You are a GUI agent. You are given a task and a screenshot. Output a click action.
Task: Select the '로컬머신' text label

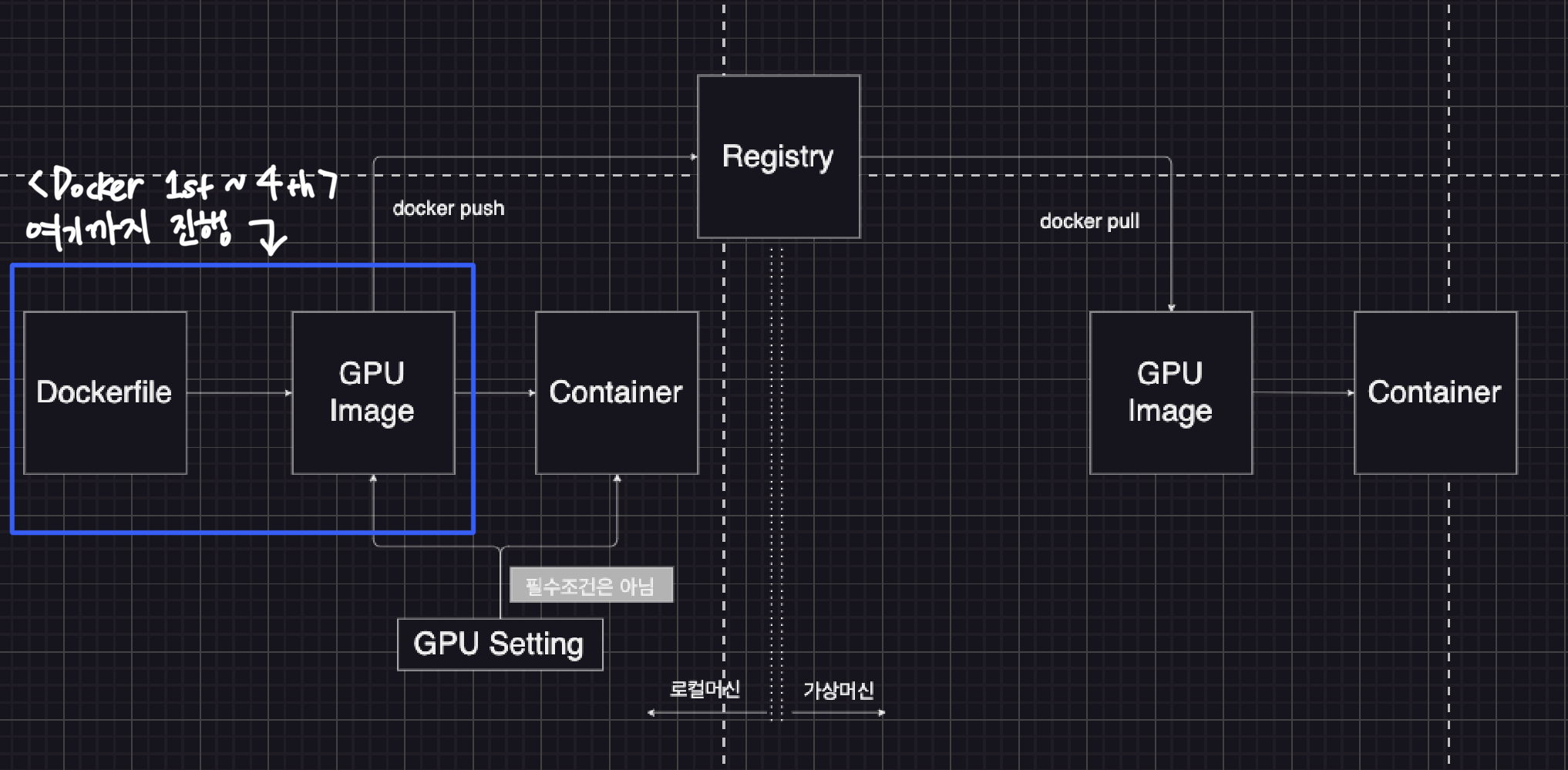[x=705, y=688]
